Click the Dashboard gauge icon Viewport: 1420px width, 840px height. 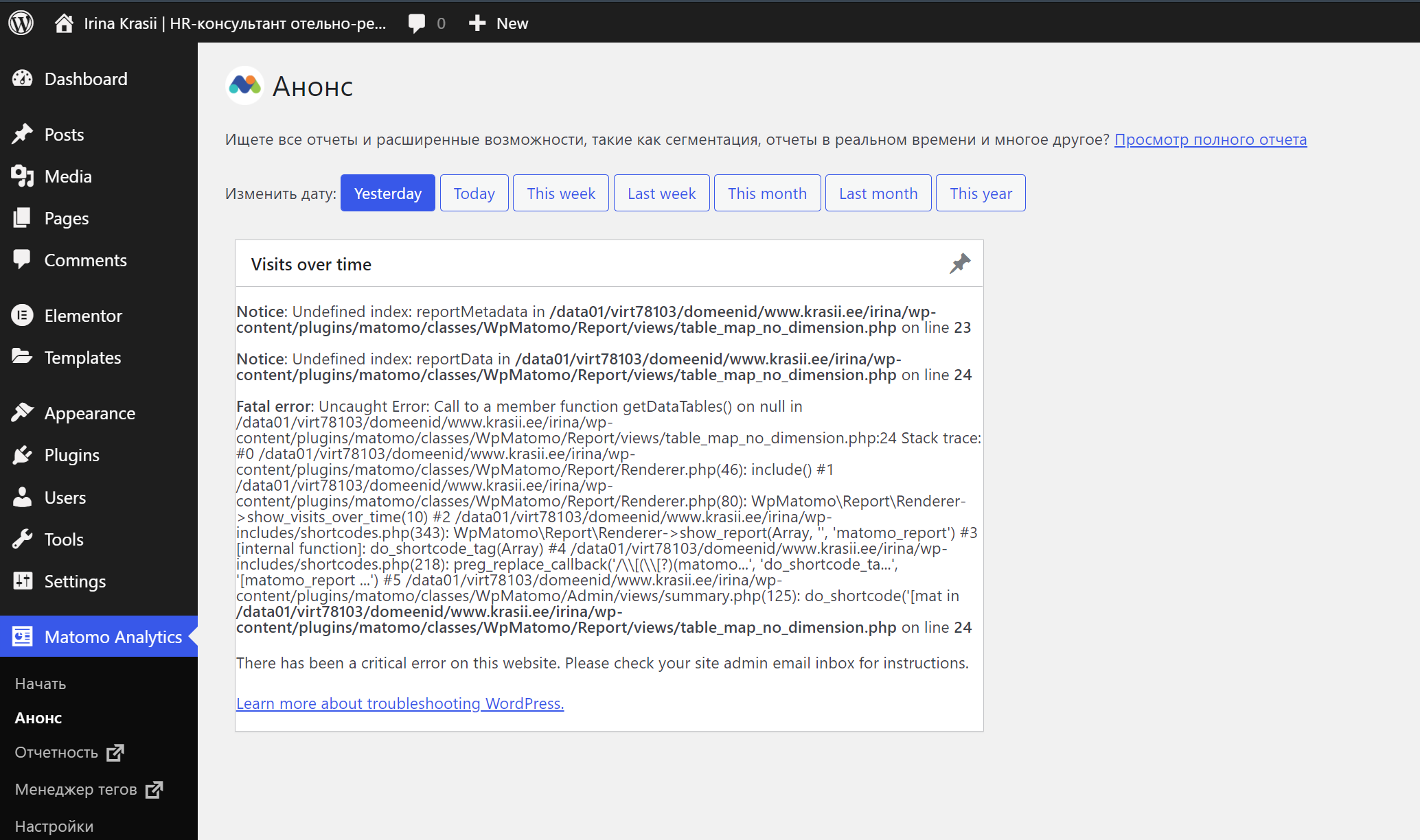pos(22,78)
